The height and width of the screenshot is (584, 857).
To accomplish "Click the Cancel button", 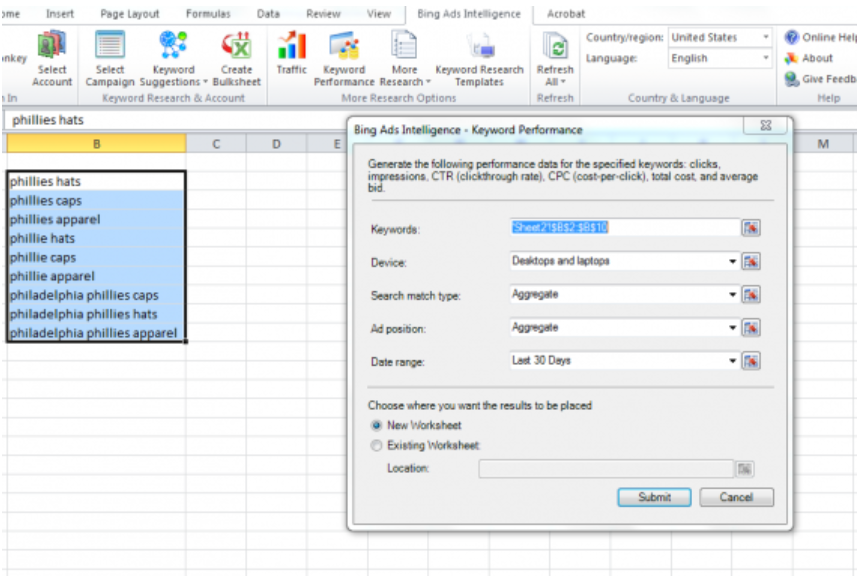I will coord(736,497).
